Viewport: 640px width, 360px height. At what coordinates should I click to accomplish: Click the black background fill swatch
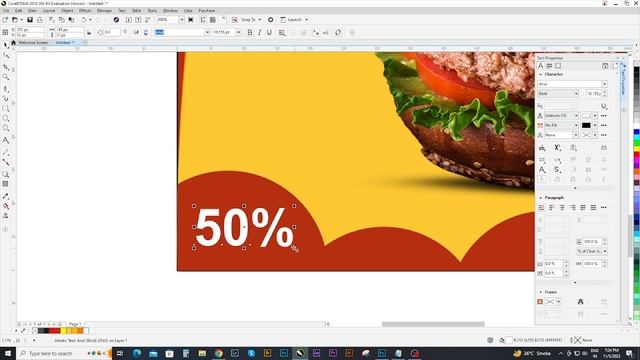click(586, 125)
